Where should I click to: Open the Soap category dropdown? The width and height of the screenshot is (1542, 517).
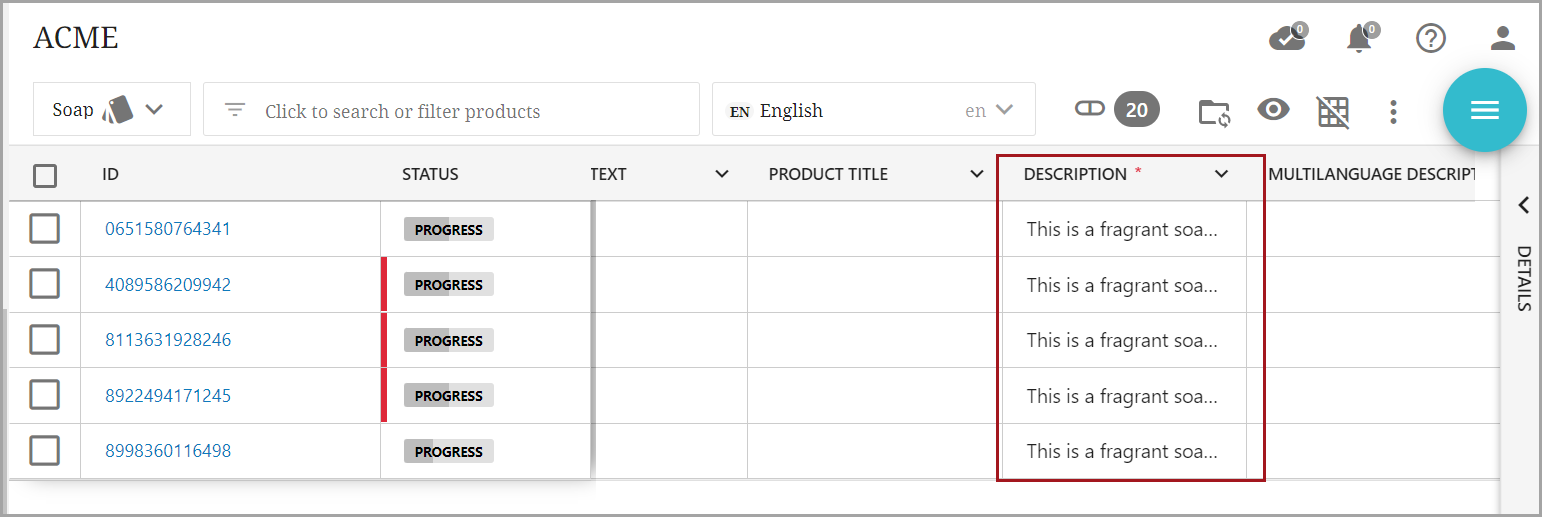(111, 109)
